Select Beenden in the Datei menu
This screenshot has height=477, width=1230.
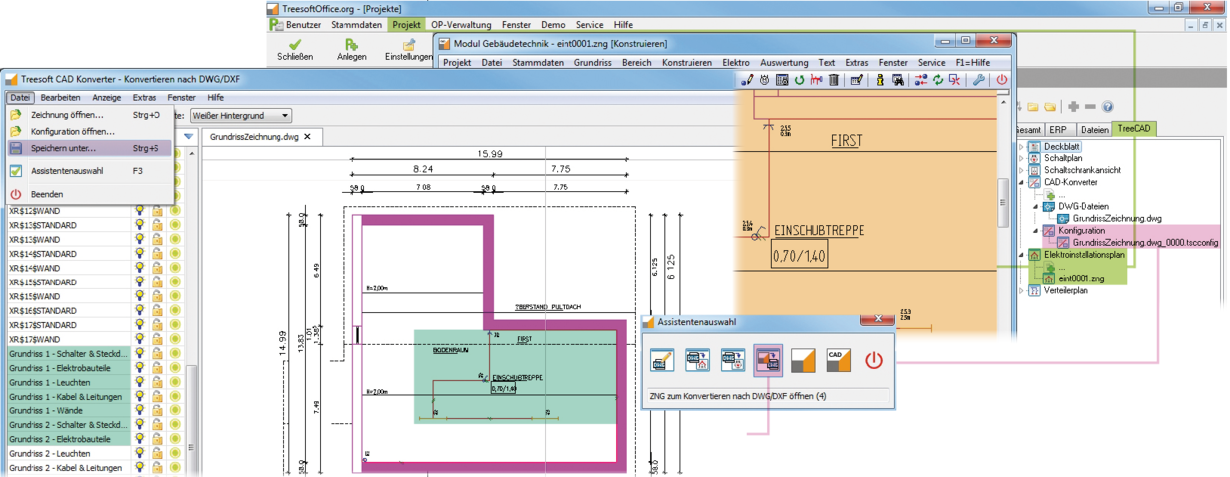90,194
